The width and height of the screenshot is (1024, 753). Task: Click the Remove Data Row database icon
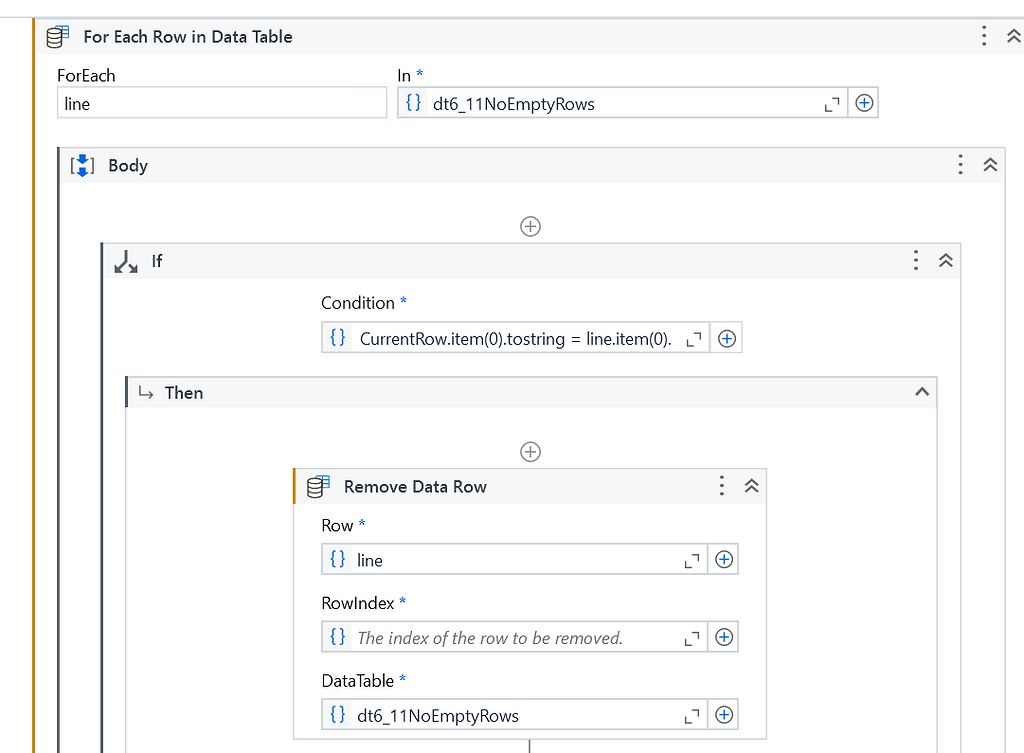[318, 487]
